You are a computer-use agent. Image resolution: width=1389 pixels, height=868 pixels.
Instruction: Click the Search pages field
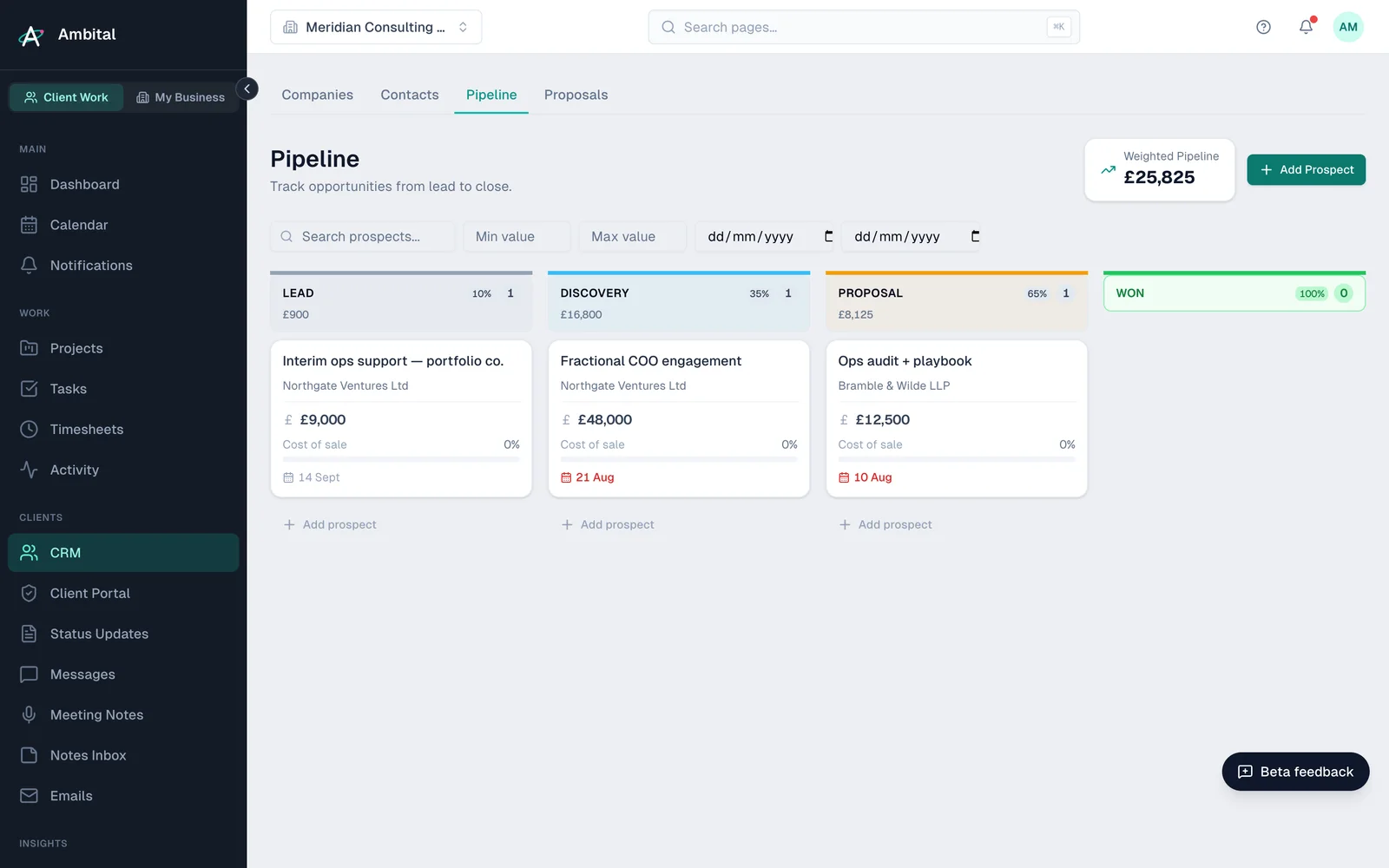point(864,27)
